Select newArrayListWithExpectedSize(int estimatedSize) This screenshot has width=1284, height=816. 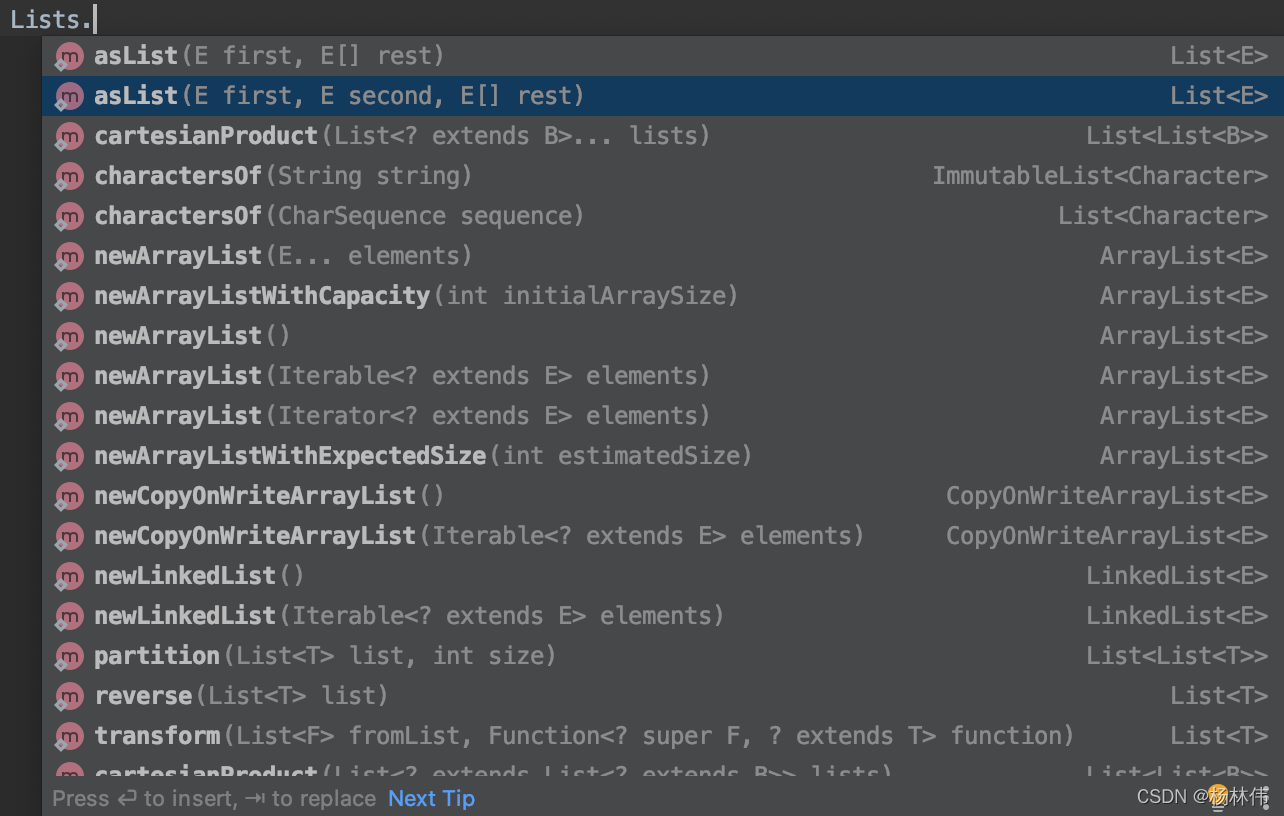click(x=663, y=456)
